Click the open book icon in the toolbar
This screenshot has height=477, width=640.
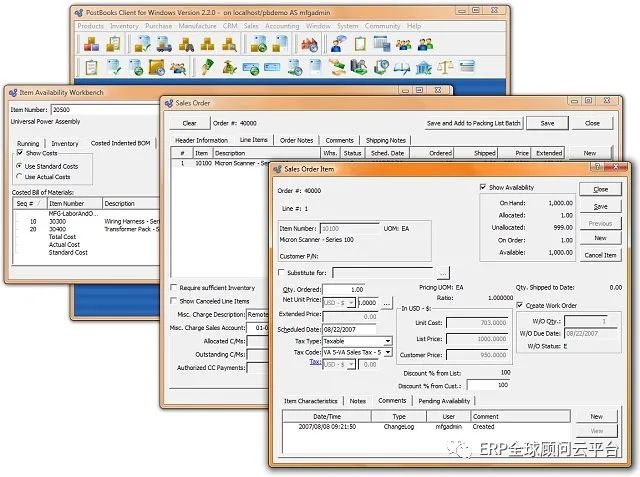point(402,68)
